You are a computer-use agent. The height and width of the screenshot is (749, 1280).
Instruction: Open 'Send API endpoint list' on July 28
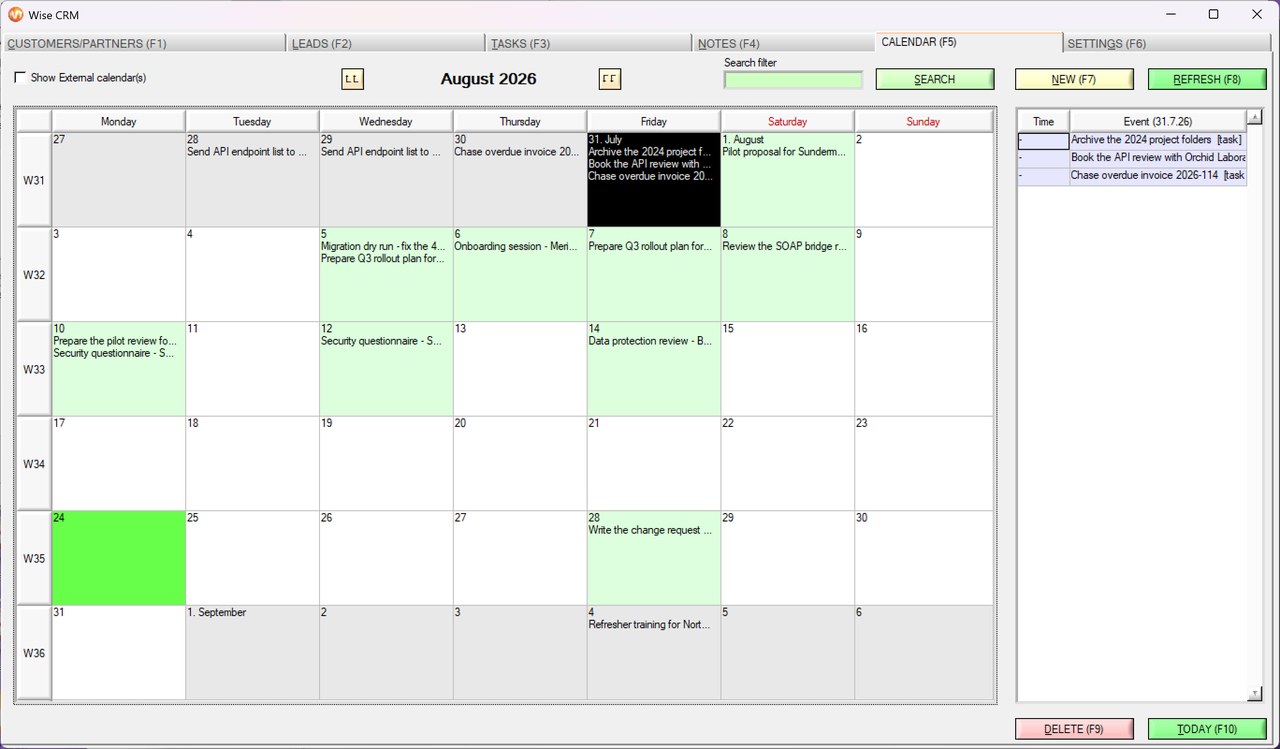point(248,152)
